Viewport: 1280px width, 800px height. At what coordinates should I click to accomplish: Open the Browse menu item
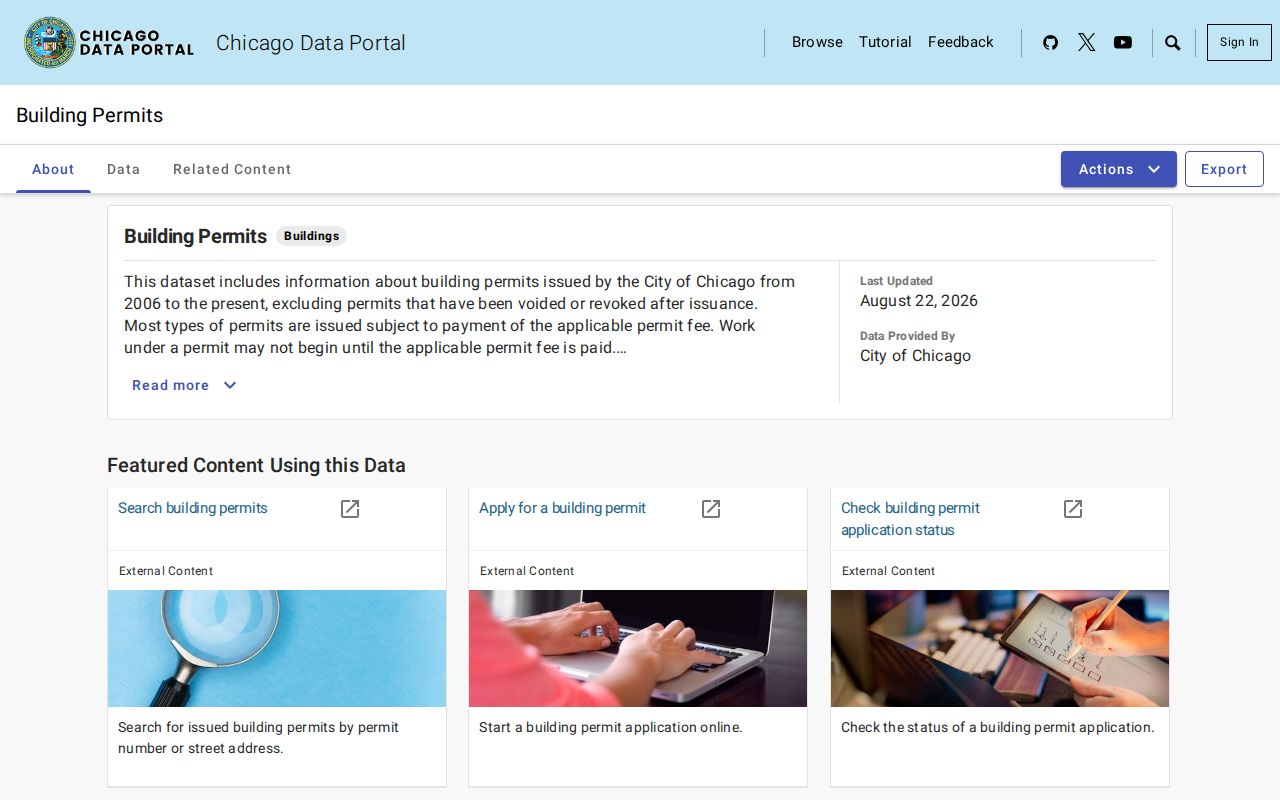point(817,42)
